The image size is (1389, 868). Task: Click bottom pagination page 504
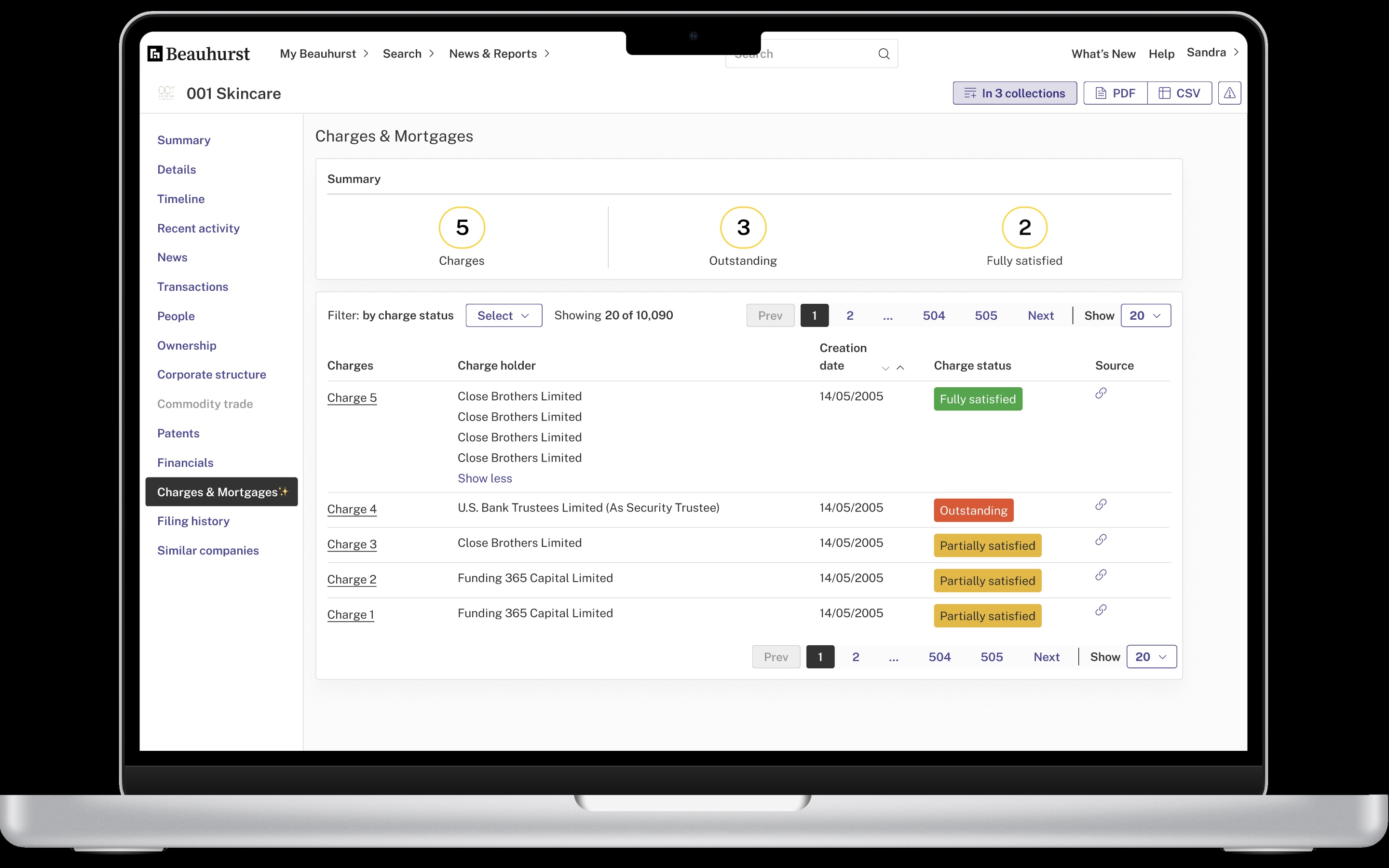[940, 657]
